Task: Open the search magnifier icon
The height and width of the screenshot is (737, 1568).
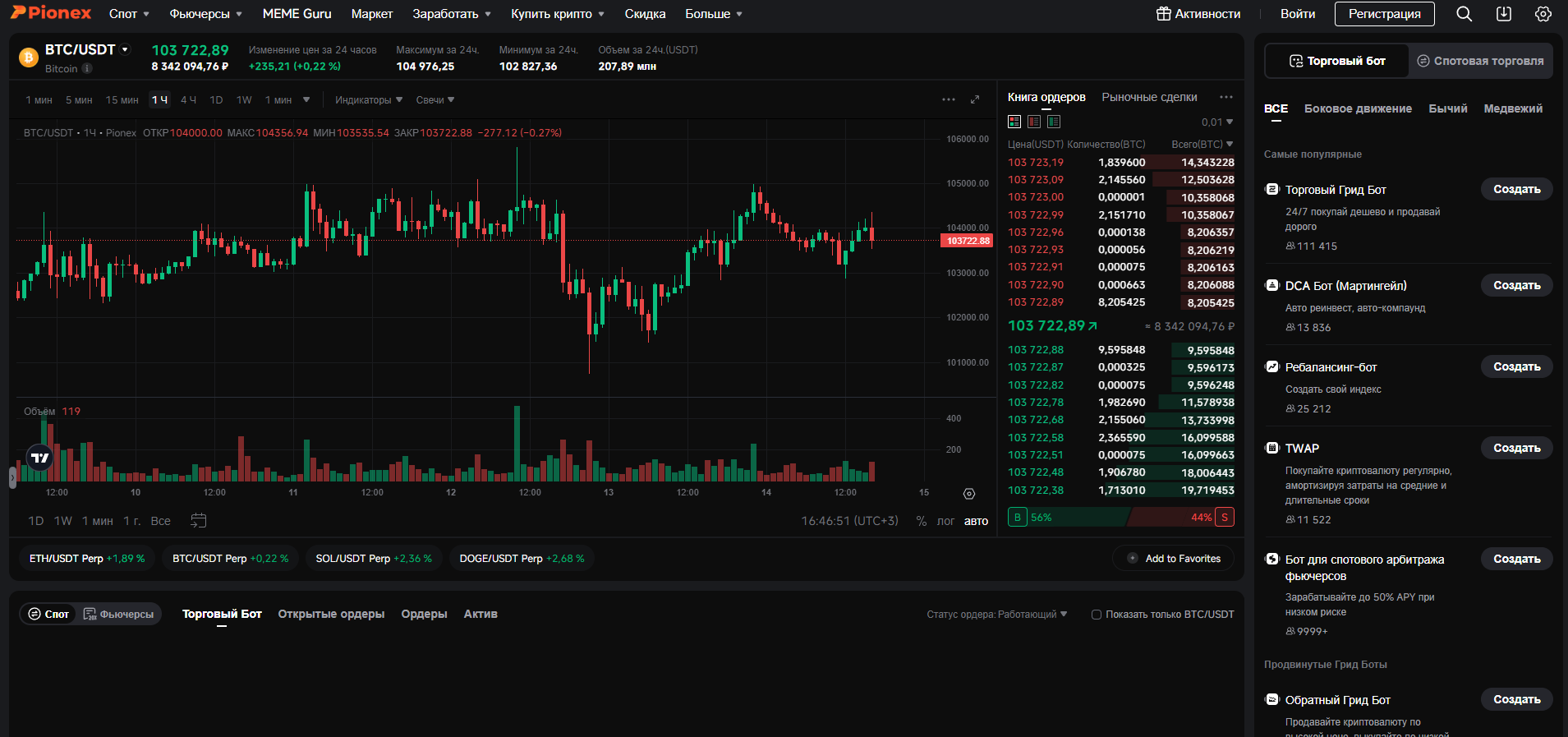Action: pos(1464,14)
